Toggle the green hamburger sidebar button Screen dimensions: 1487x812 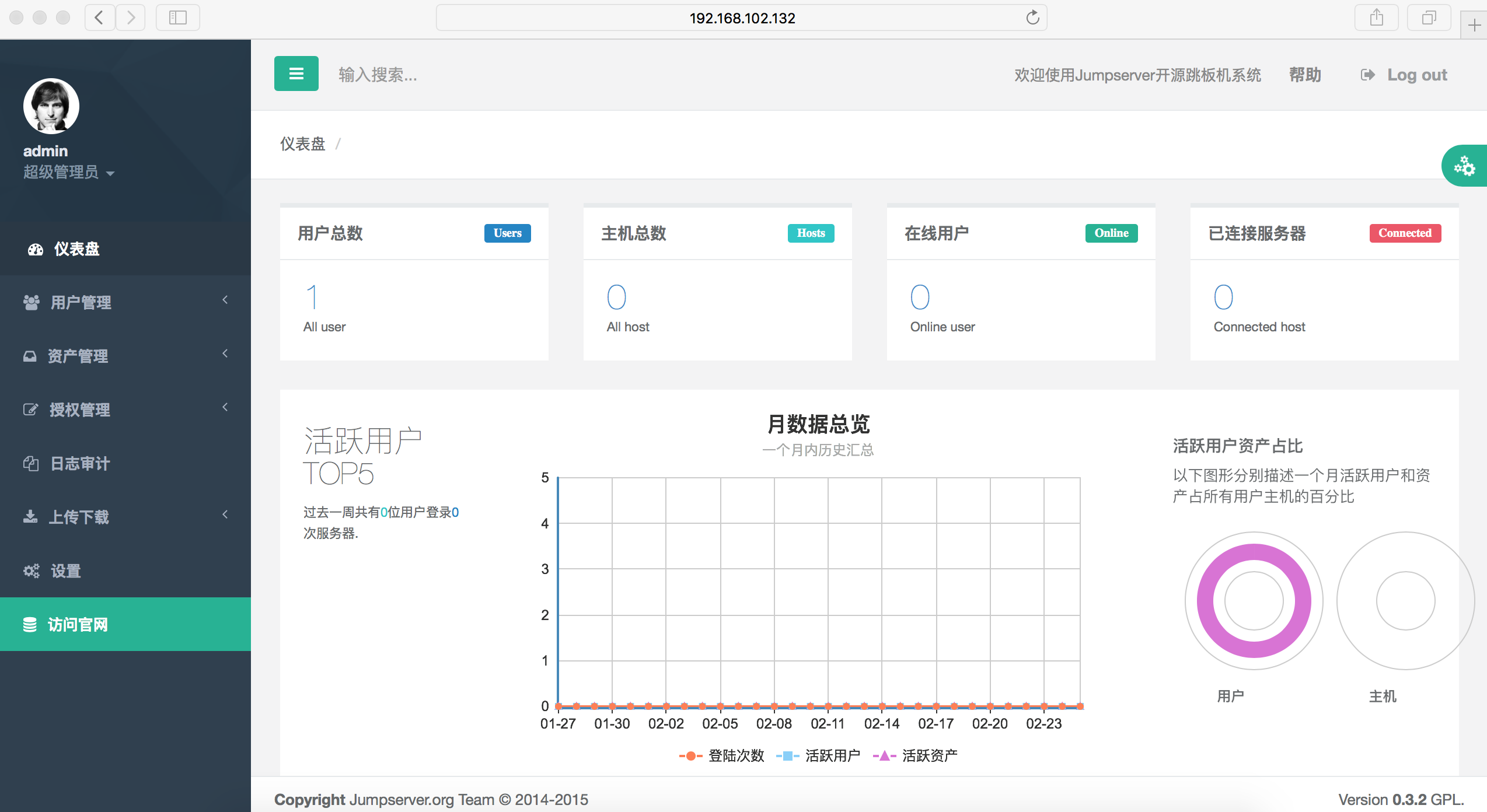[x=296, y=73]
